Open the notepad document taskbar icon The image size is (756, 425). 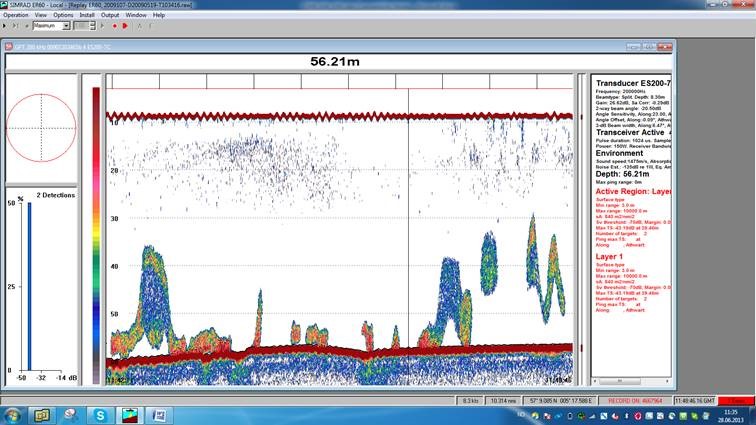pyautogui.click(x=159, y=415)
